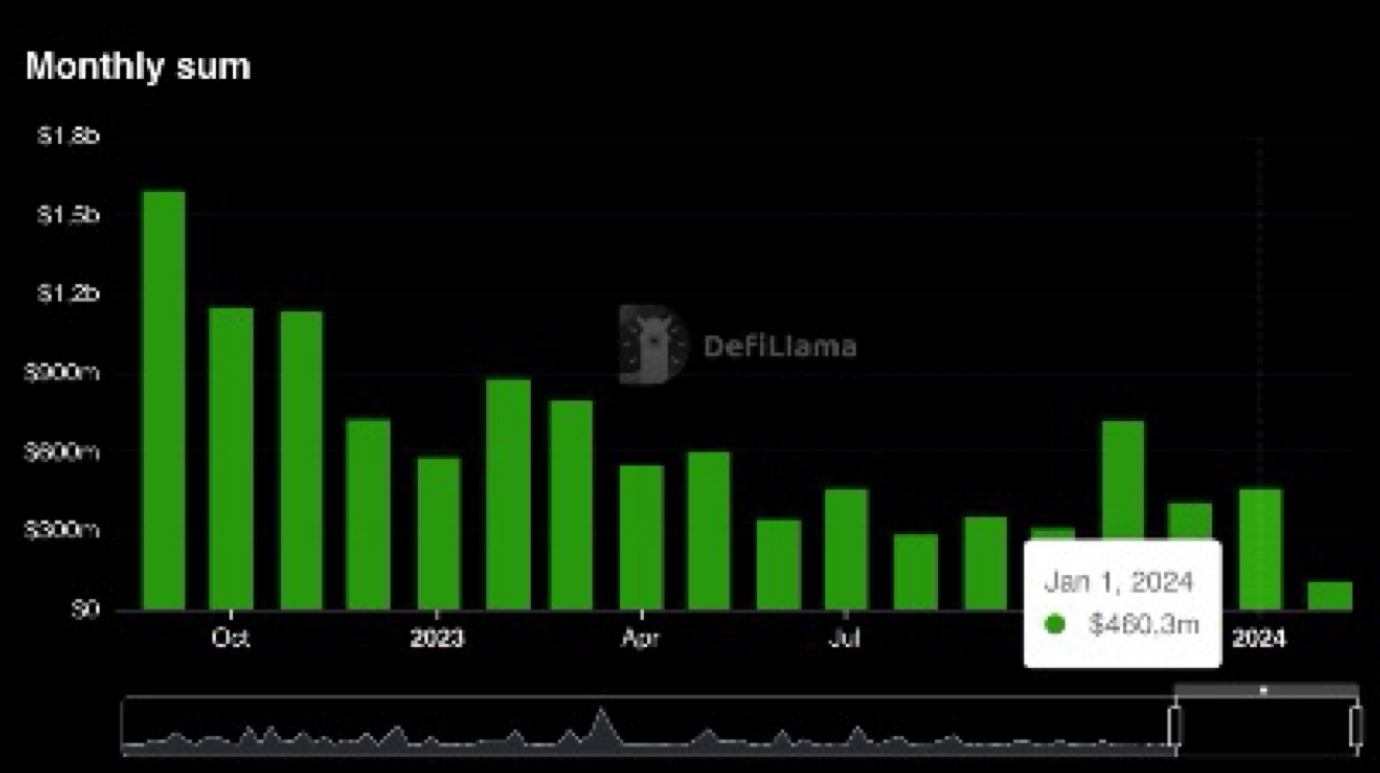Click the top grip of the range selector
Image resolution: width=1380 pixels, height=773 pixels.
[1264, 690]
